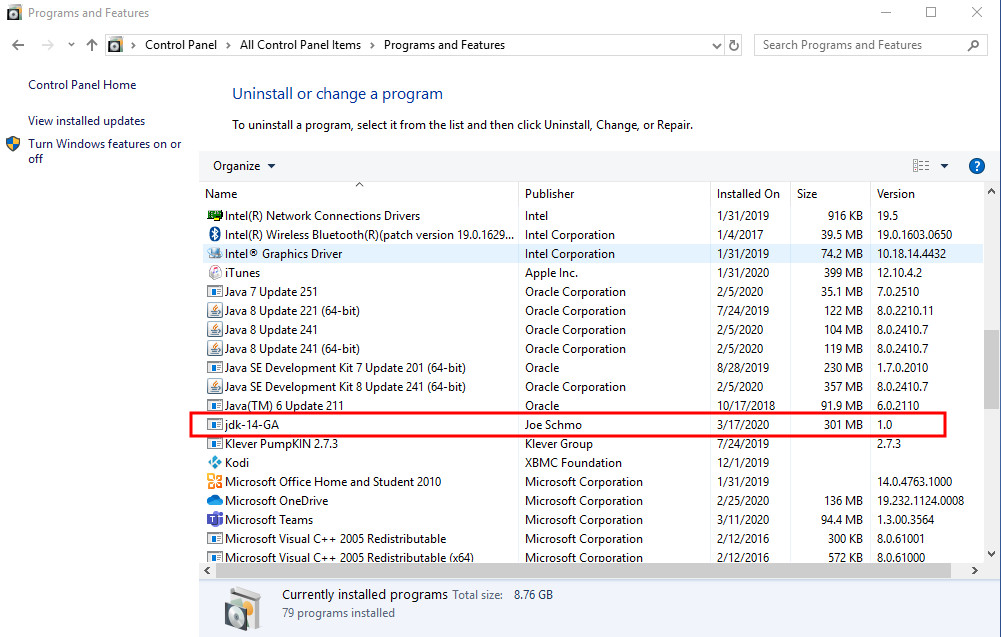Click the Java SE Development Kit 7 icon
This screenshot has width=1001, height=637.
pos(214,368)
